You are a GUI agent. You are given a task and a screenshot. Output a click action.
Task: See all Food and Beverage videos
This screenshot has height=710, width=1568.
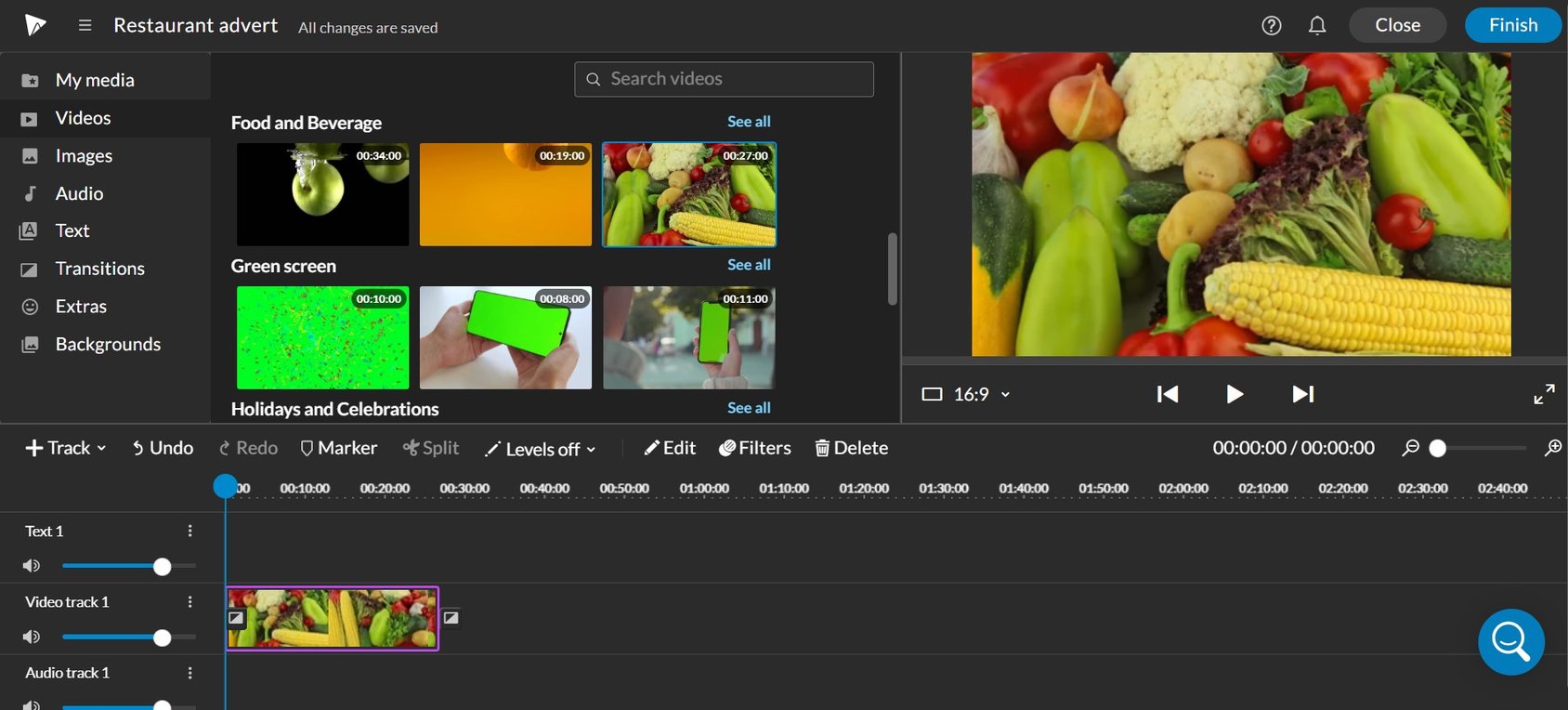point(749,122)
